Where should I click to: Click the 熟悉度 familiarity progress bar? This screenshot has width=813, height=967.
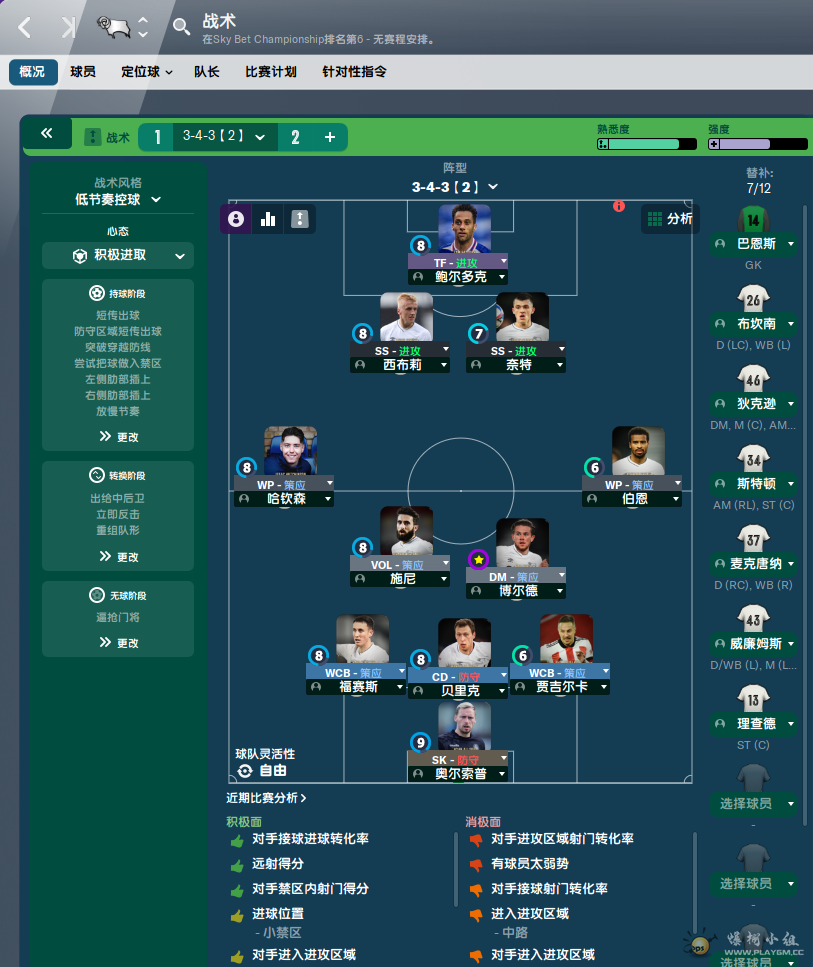[x=646, y=144]
